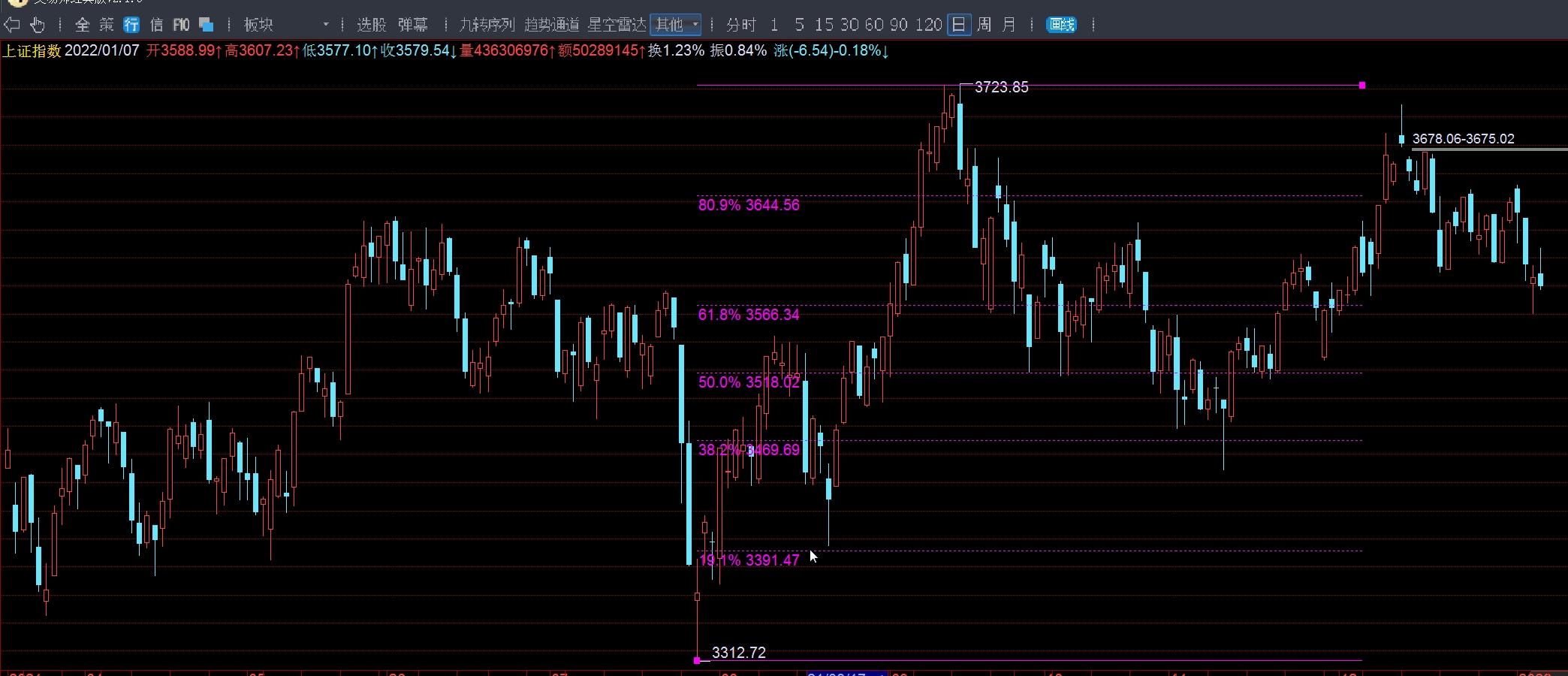1568x676 pixels.
Task: Click the 3312.72 low price label
Action: [739, 653]
